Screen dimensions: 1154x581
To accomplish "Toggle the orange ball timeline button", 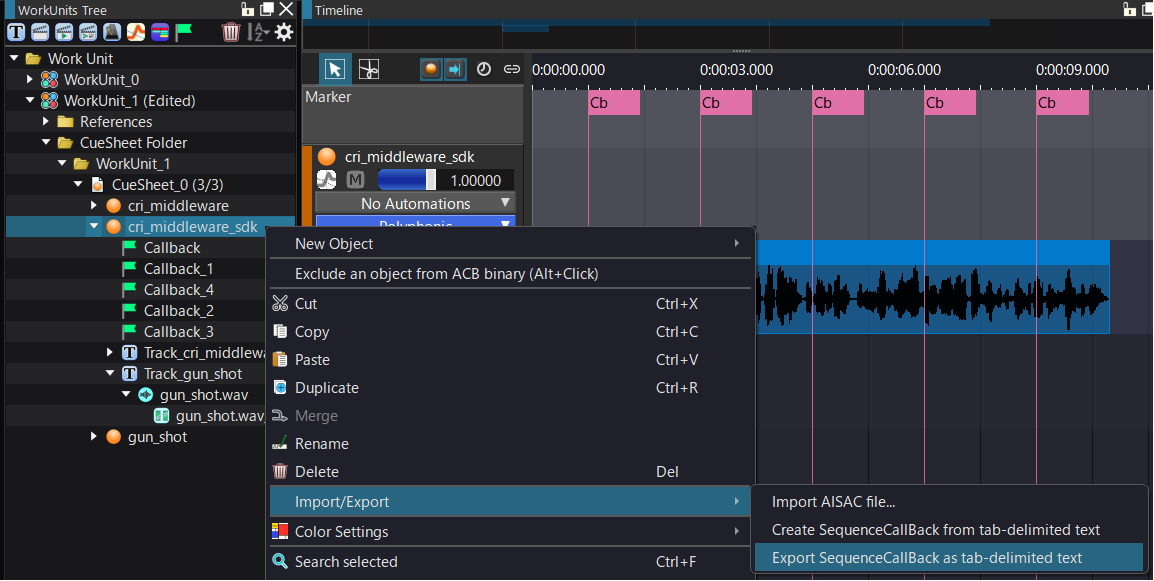I will 431,69.
